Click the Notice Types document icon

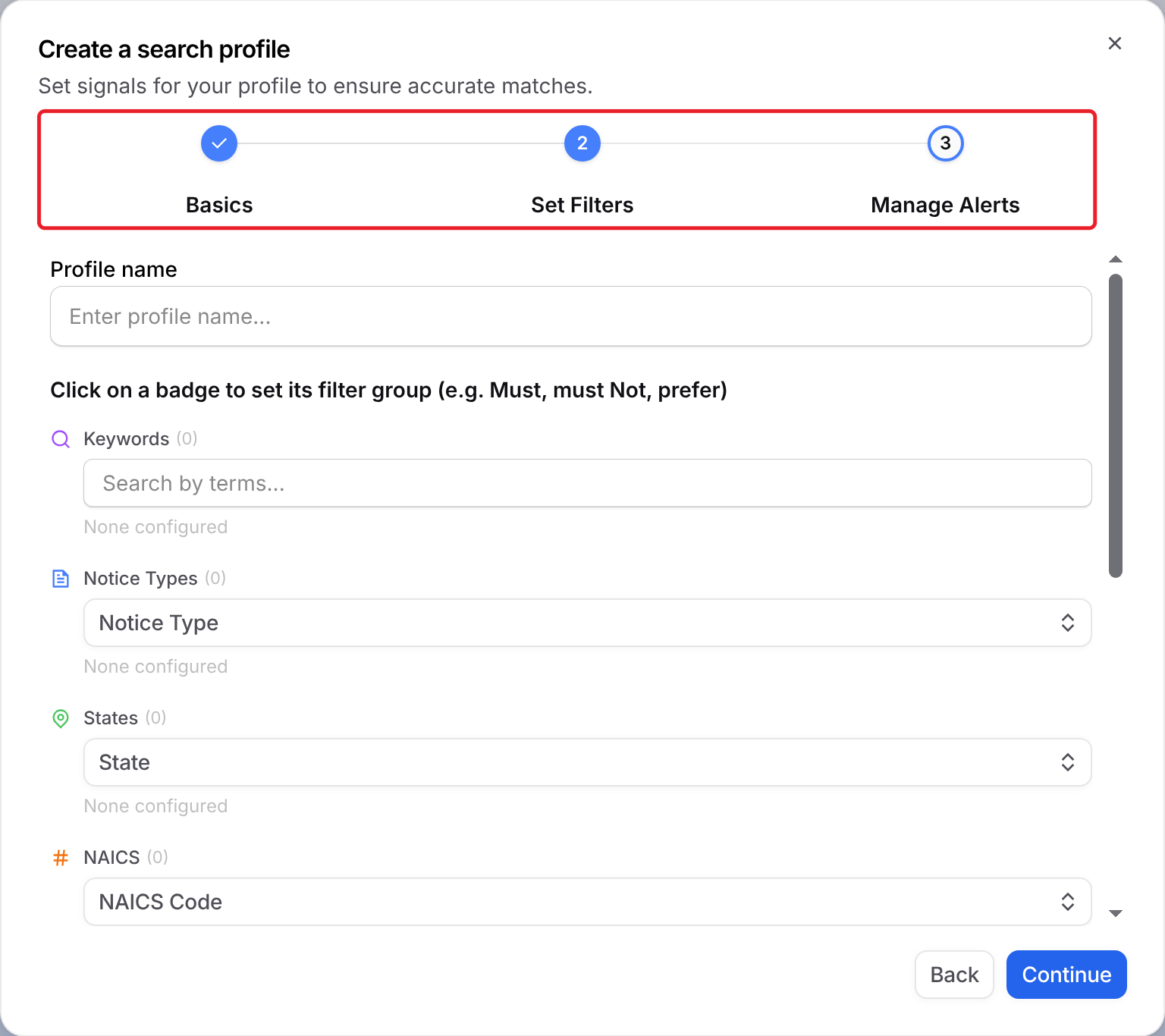point(61,579)
